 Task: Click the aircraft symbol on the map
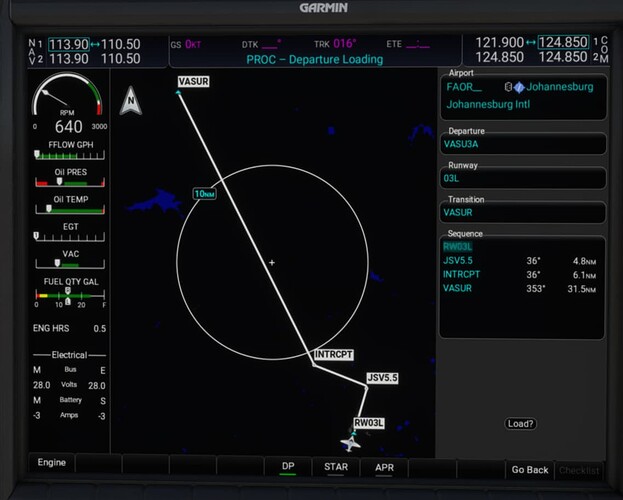[351, 443]
